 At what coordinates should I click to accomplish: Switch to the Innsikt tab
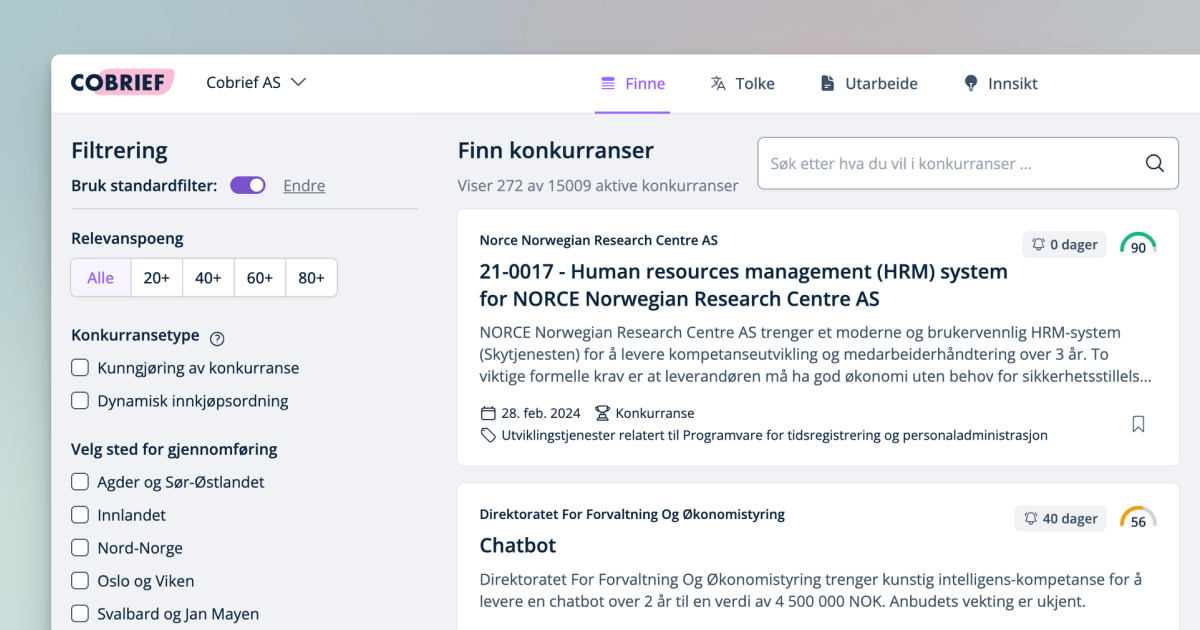point(1000,83)
